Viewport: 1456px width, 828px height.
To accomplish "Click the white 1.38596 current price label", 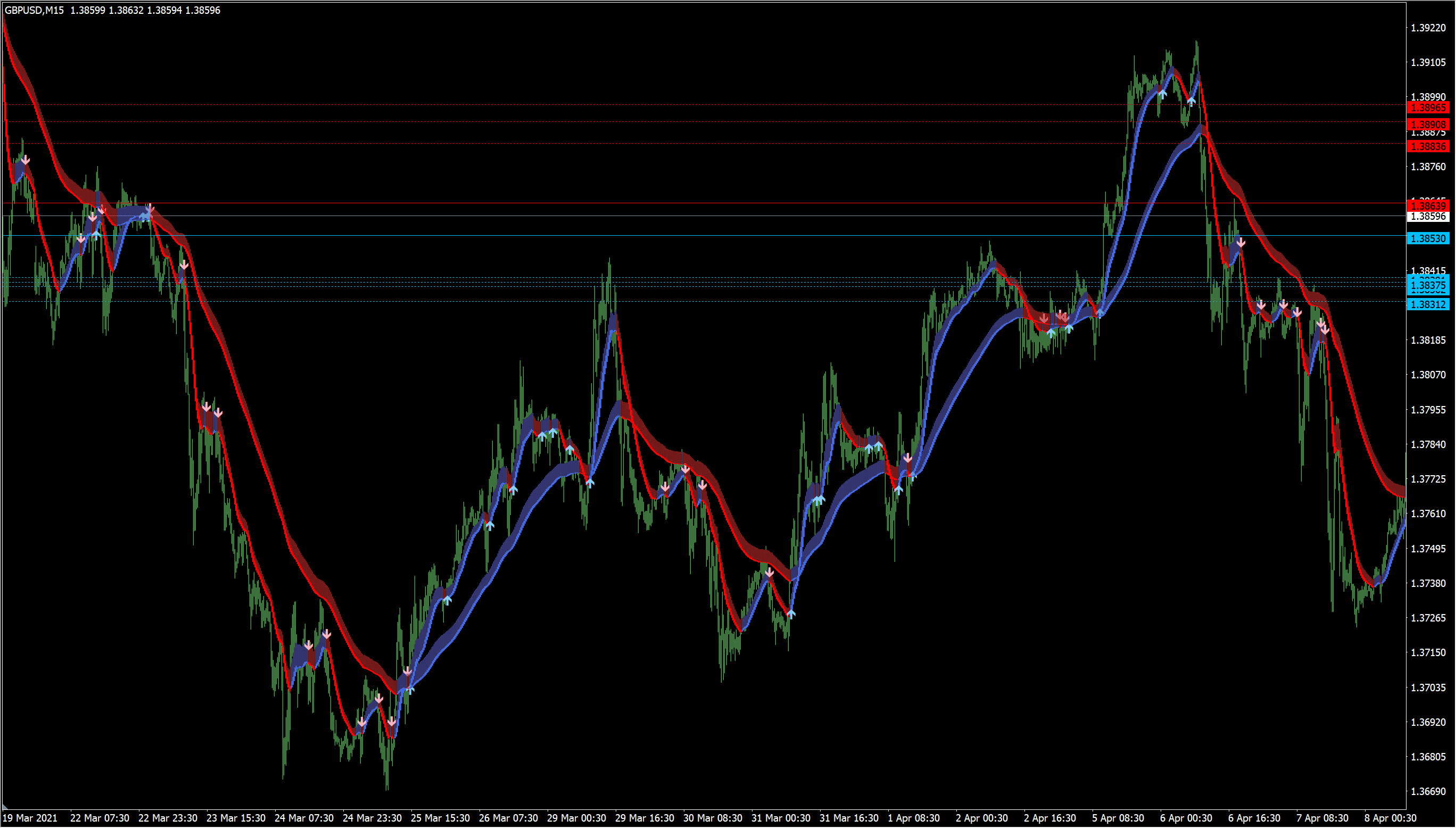I will 1428,217.
